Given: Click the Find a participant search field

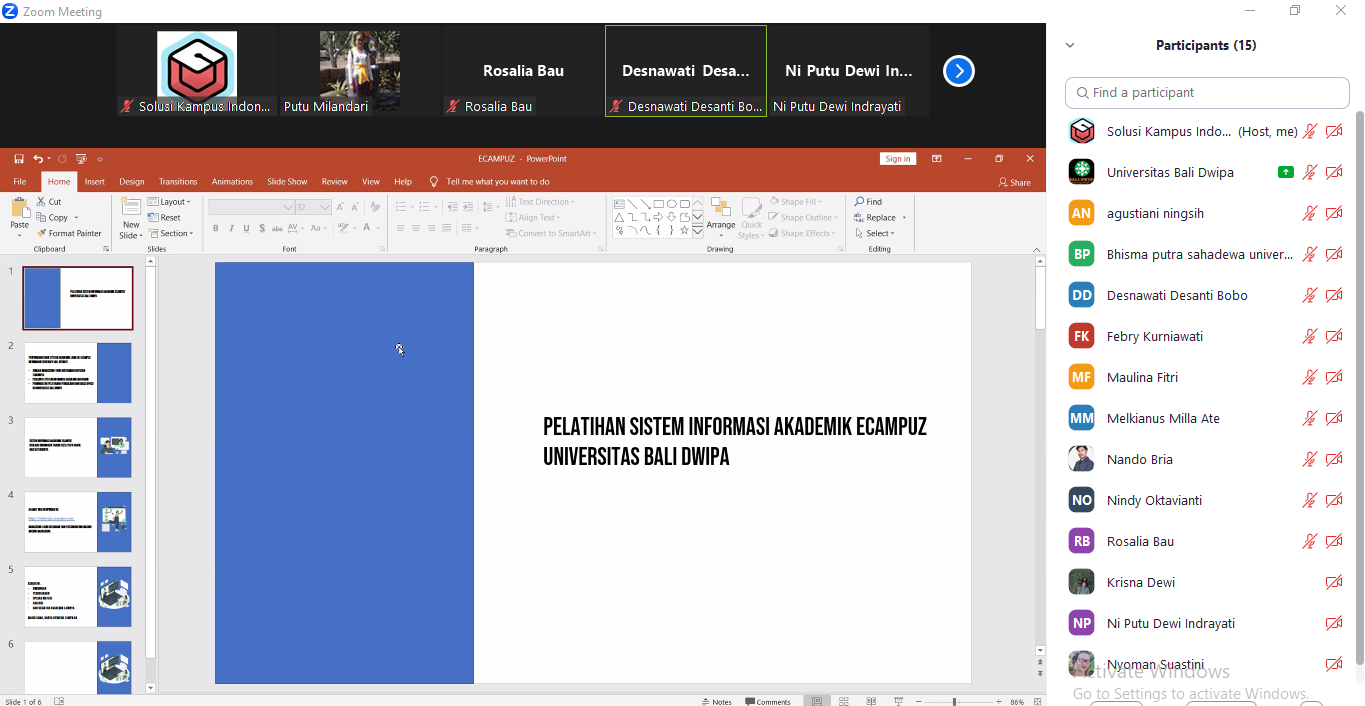Looking at the screenshot, I should point(1207,93).
